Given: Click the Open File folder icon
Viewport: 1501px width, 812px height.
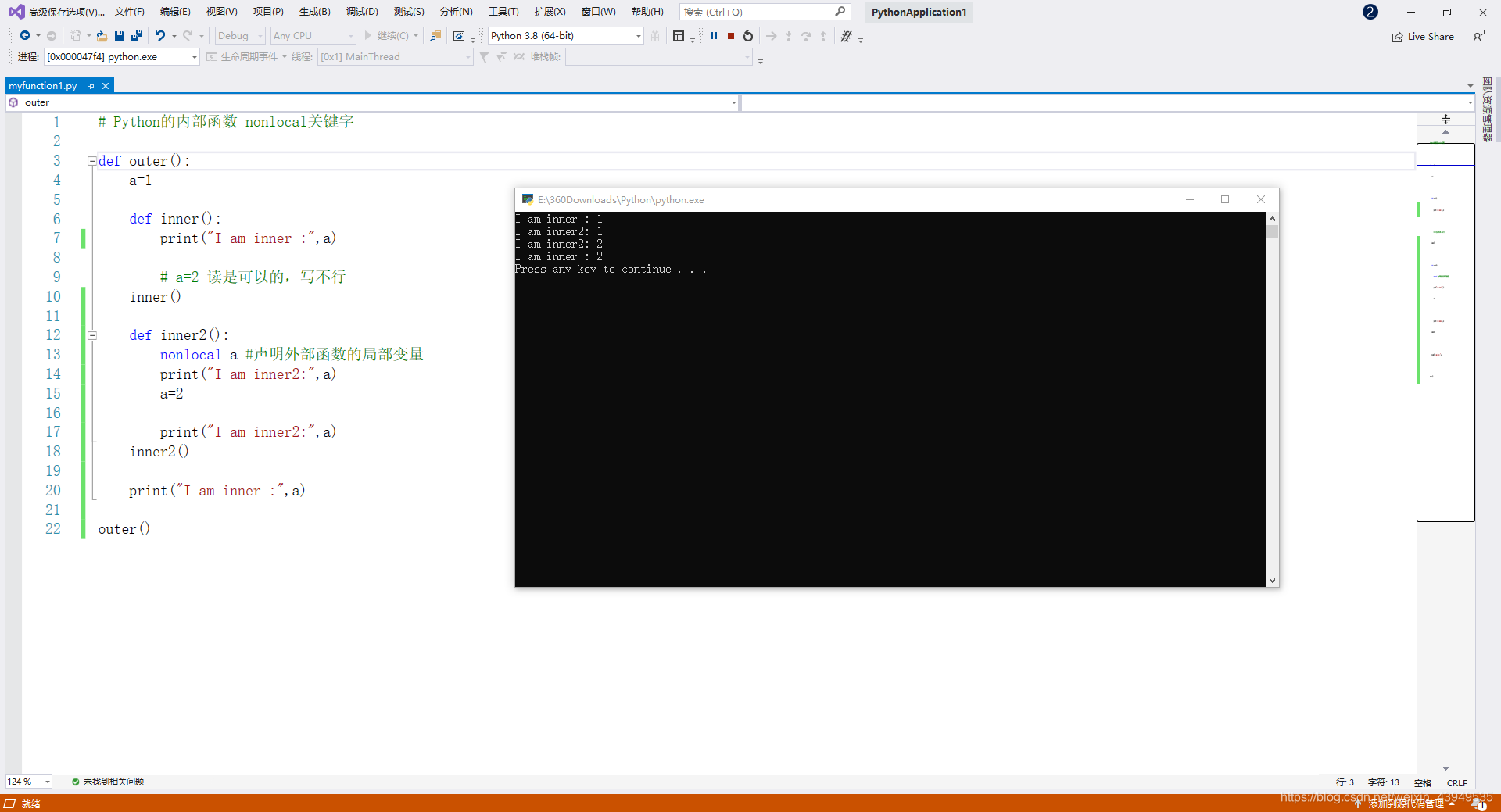Looking at the screenshot, I should [102, 36].
